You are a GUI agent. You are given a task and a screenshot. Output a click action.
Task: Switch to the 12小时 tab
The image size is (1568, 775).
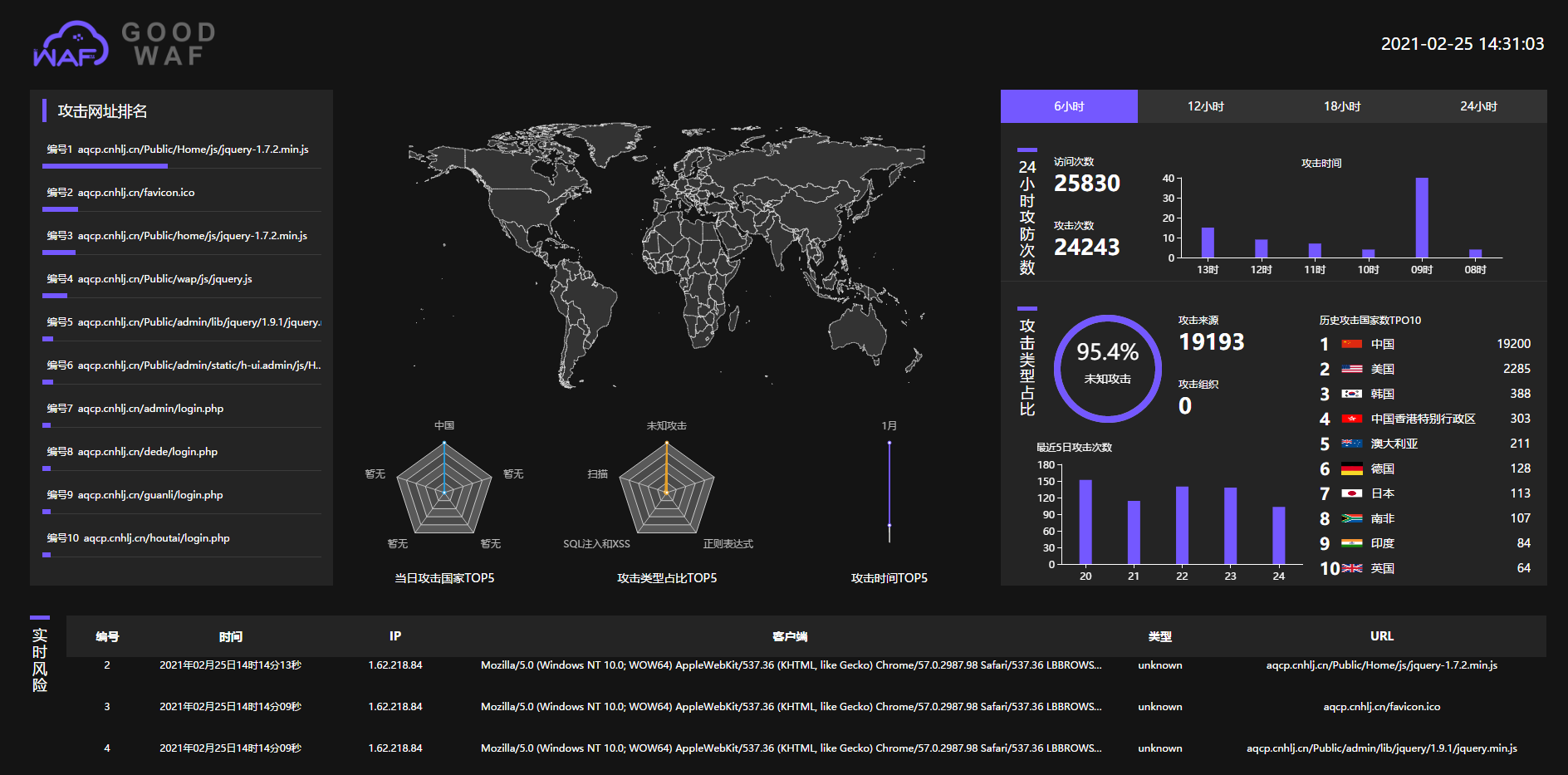(x=1206, y=106)
